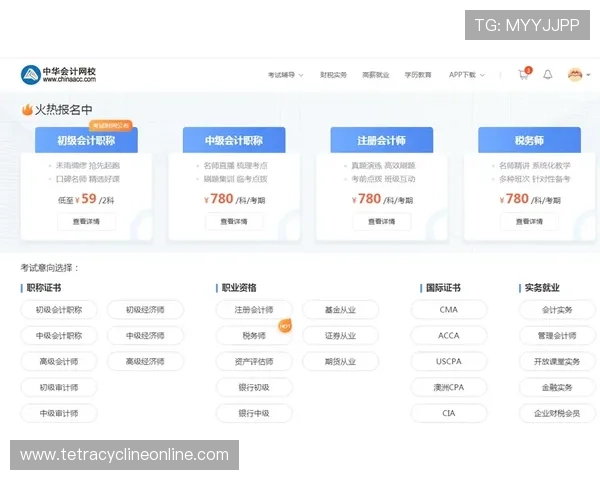Choose the 初级经济师 option
The width and height of the screenshot is (600, 480).
[145, 310]
